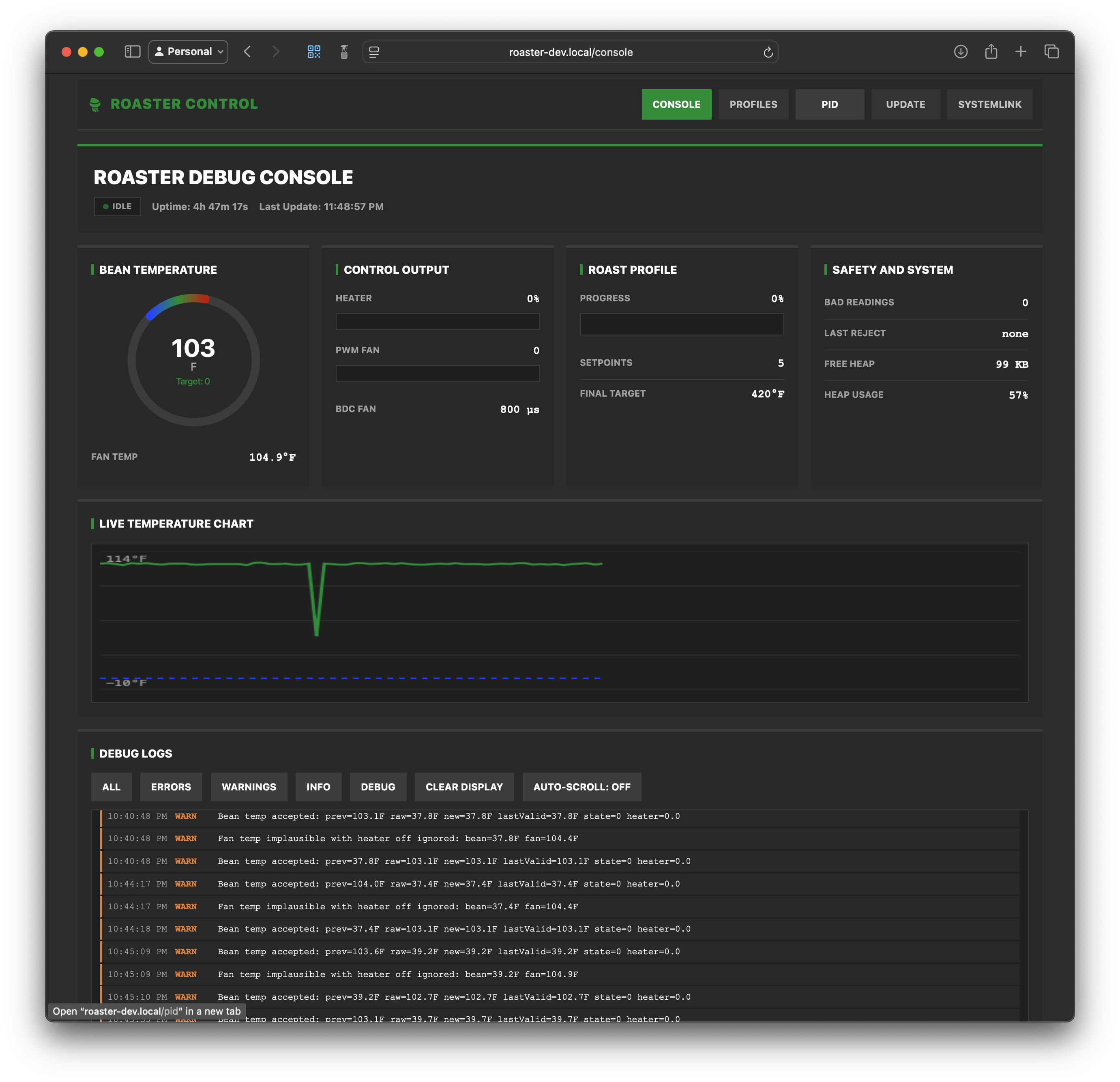Select the CONSOLE nav tab

[x=676, y=105]
